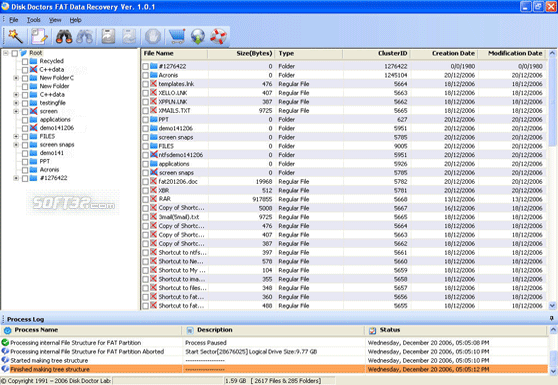Click the folder icon next to Acronis in file list

pos(154,75)
